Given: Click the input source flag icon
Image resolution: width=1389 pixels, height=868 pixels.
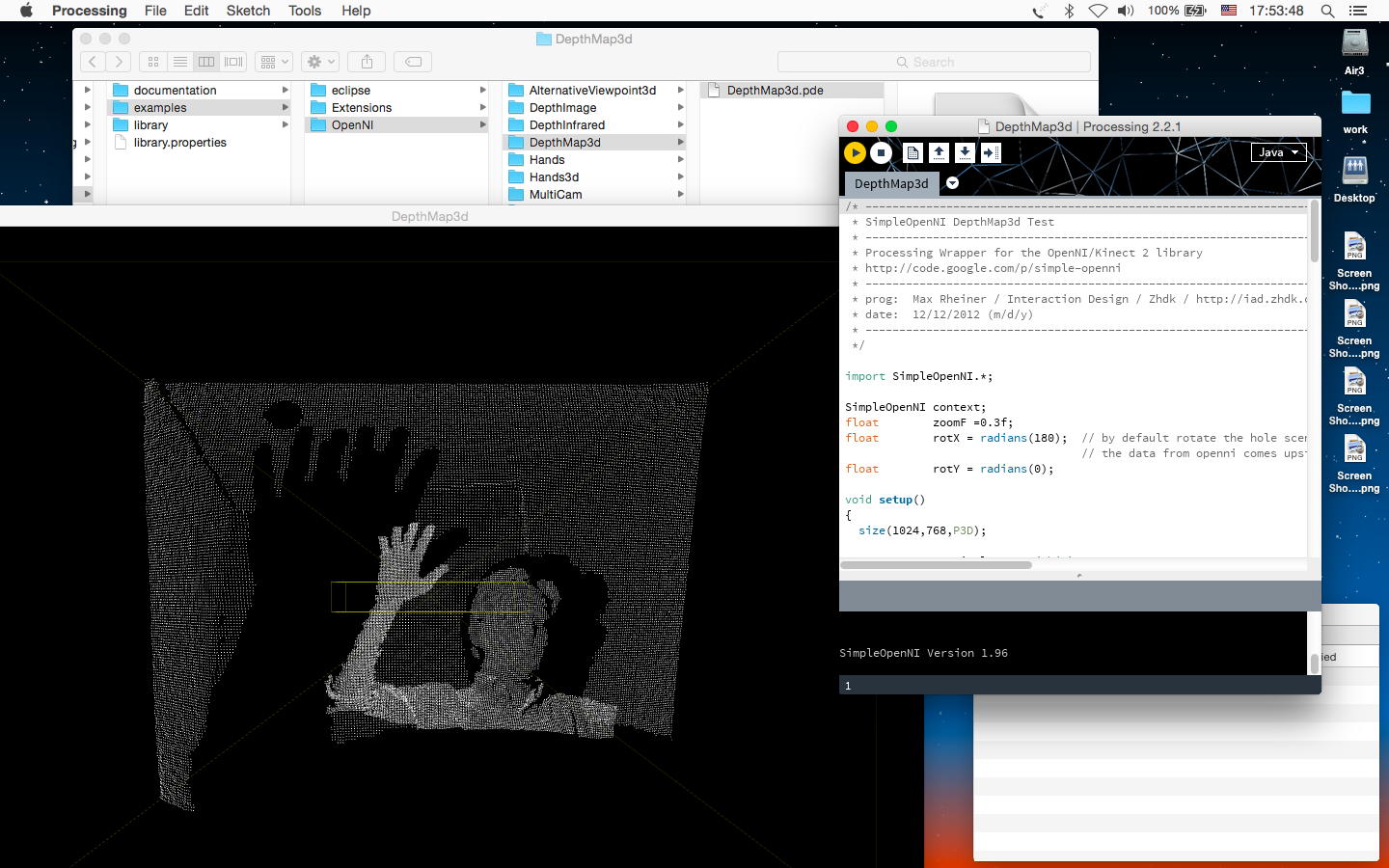Looking at the screenshot, I should 1229,11.
